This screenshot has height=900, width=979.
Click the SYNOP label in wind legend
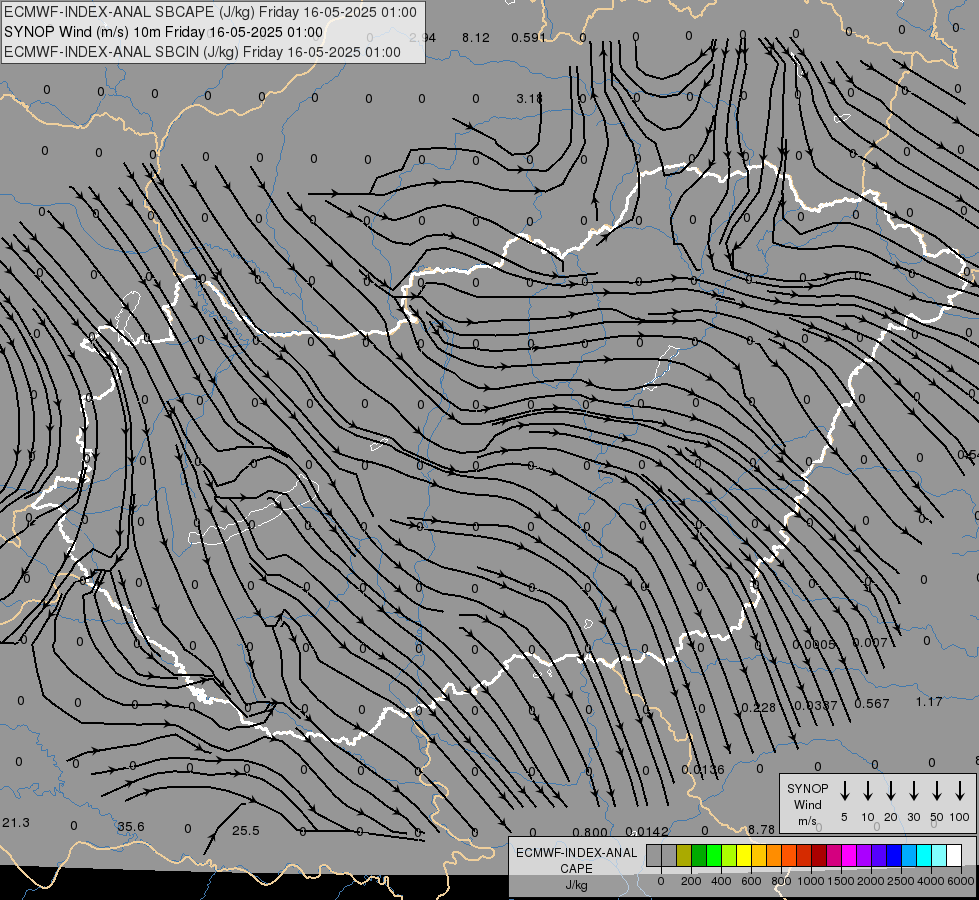tap(807, 789)
